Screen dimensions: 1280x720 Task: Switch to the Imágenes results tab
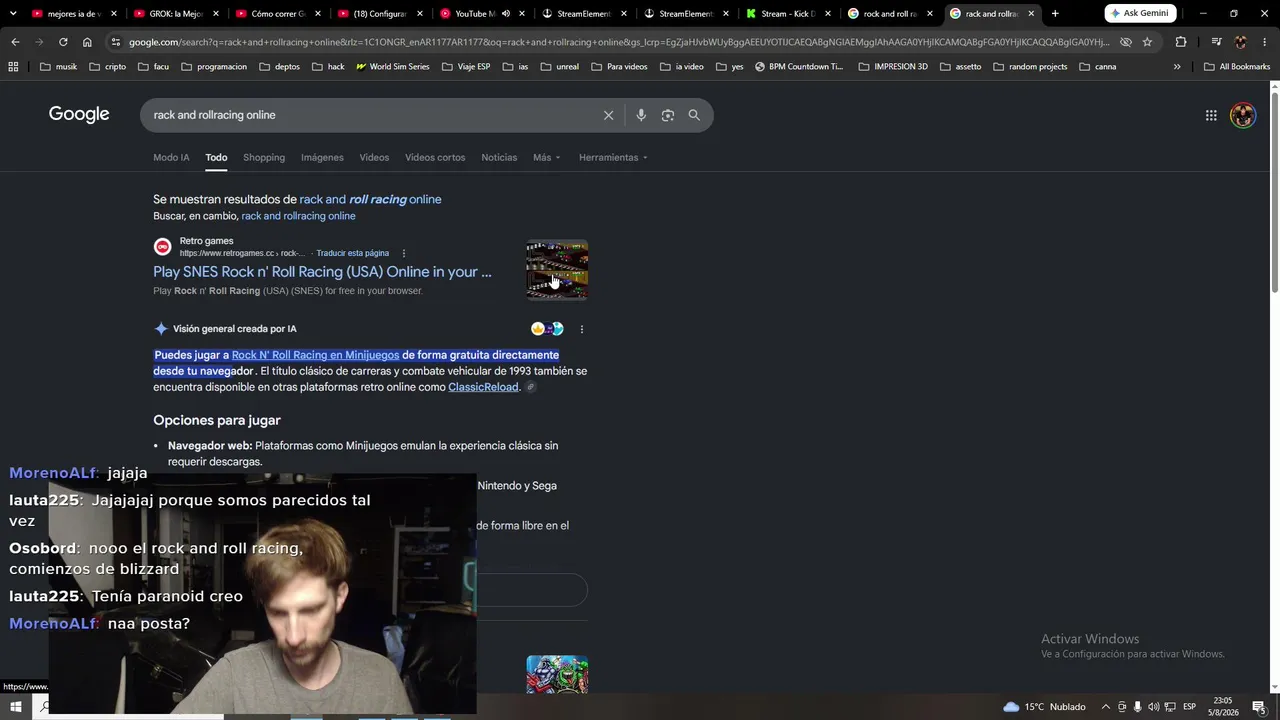322,157
